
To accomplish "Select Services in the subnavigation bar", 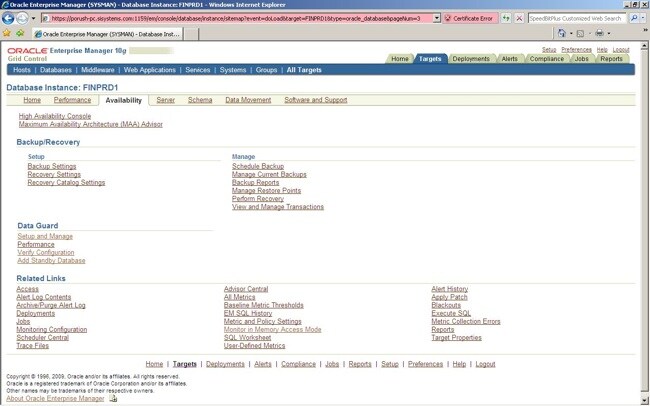I will [x=197, y=70].
